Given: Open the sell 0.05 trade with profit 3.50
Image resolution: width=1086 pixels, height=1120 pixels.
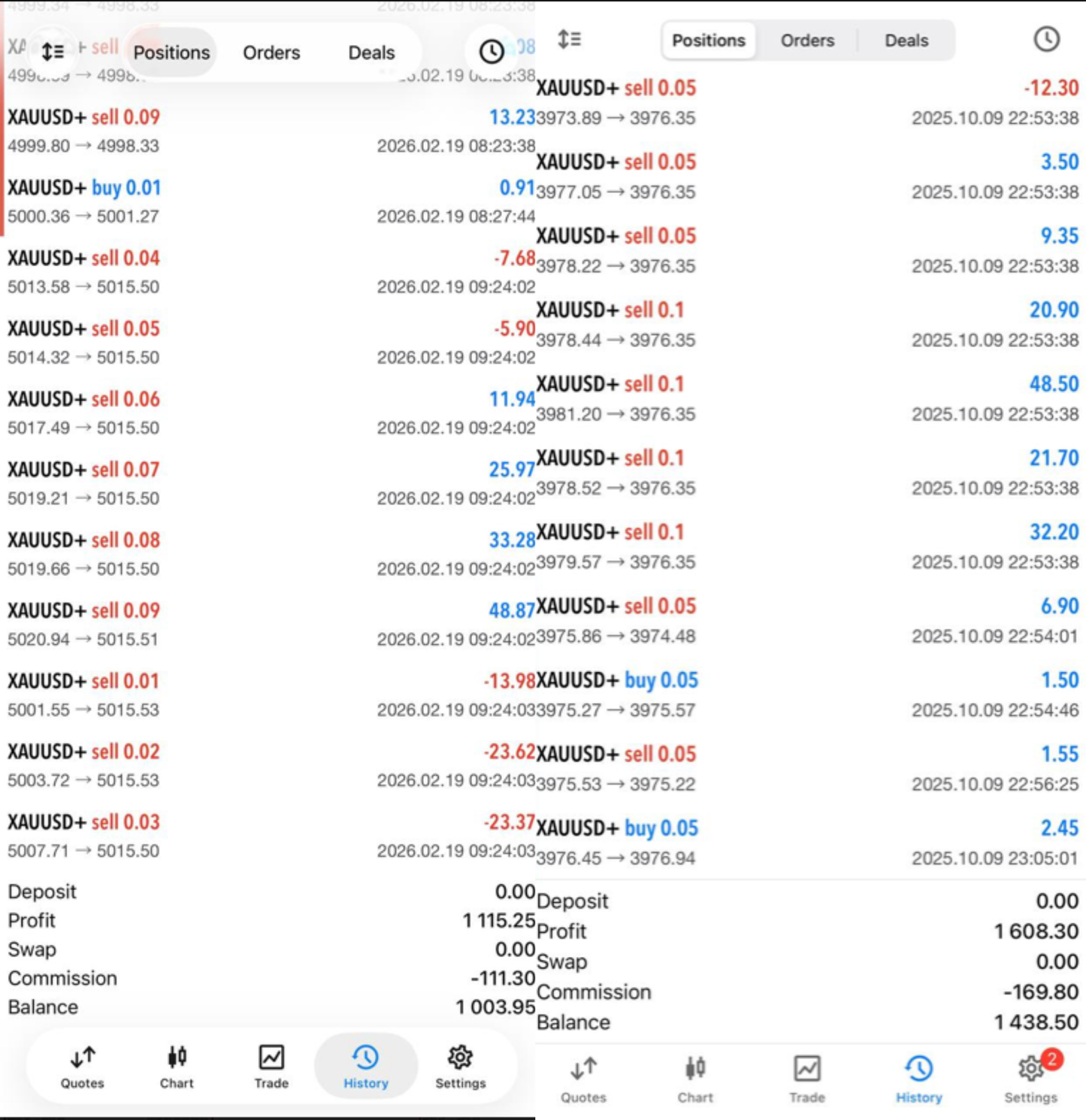Looking at the screenshot, I should pos(808,177).
